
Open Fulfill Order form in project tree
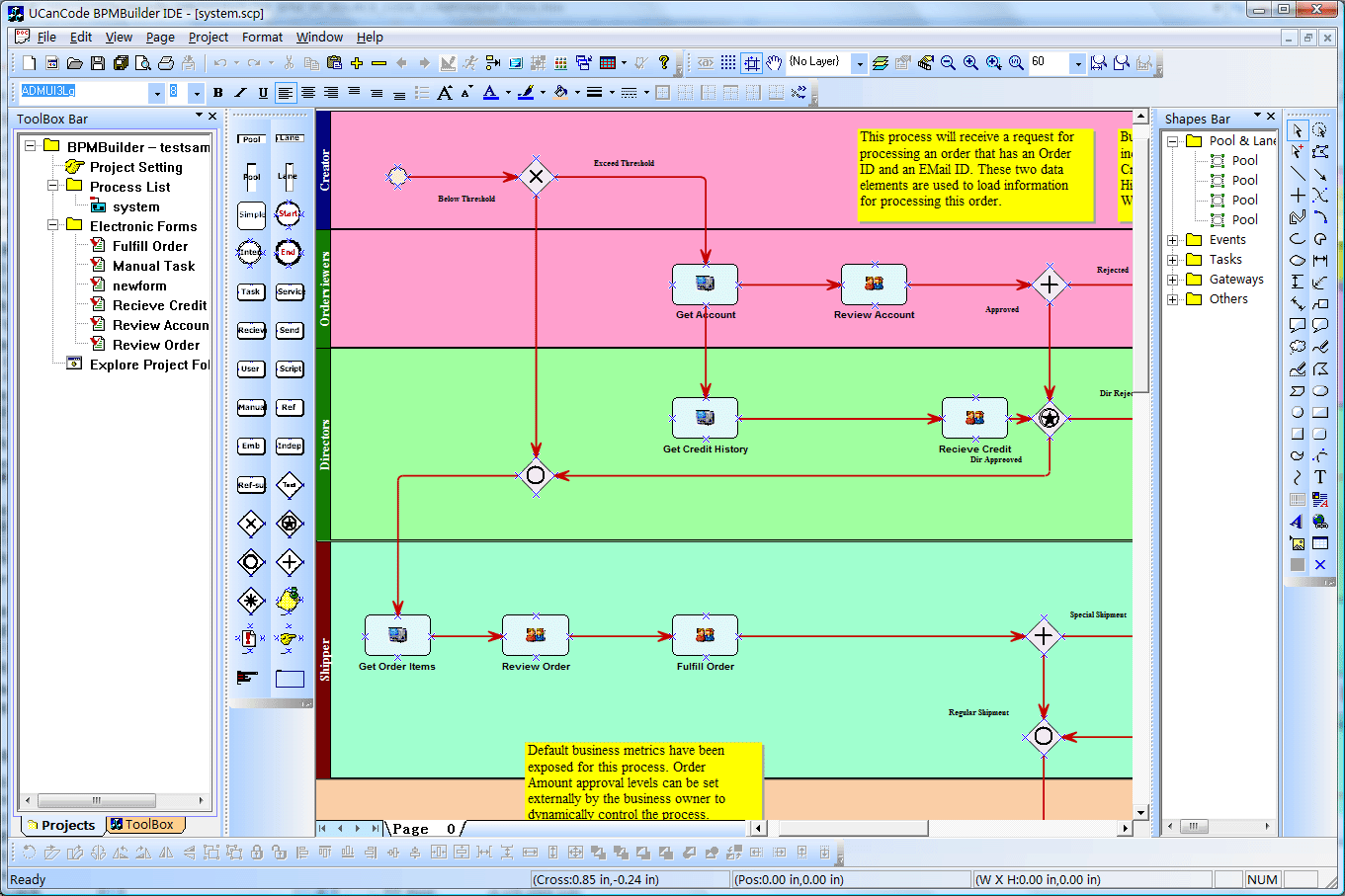tap(149, 246)
